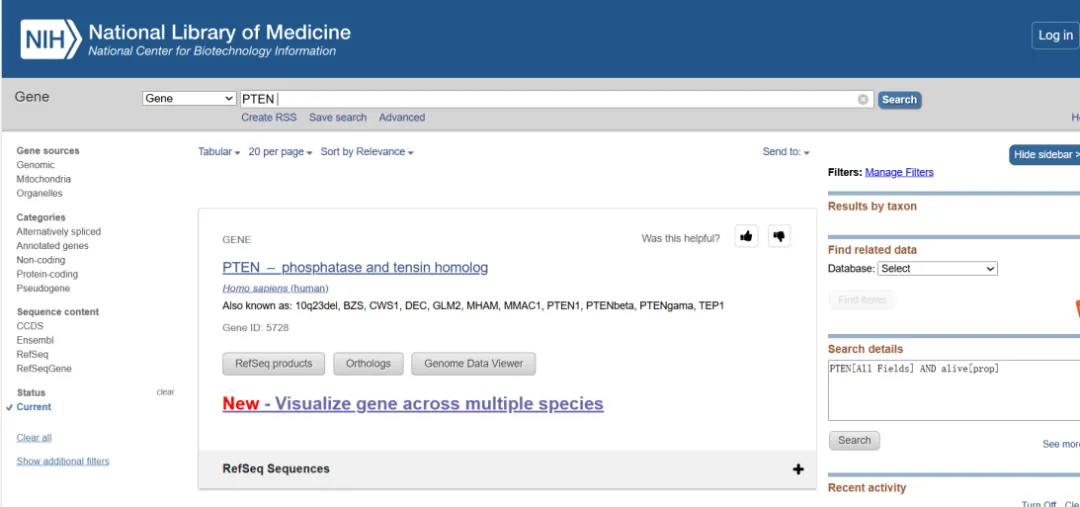The image size is (1080, 507).
Task: Click the thumbs up helpful icon
Action: [746, 237]
